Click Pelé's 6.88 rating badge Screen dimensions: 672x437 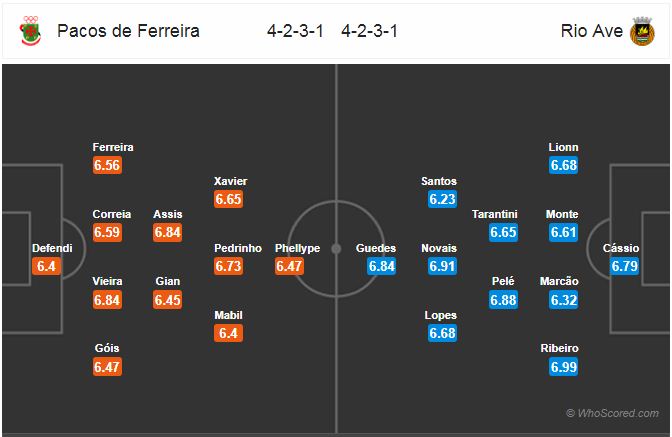[503, 299]
